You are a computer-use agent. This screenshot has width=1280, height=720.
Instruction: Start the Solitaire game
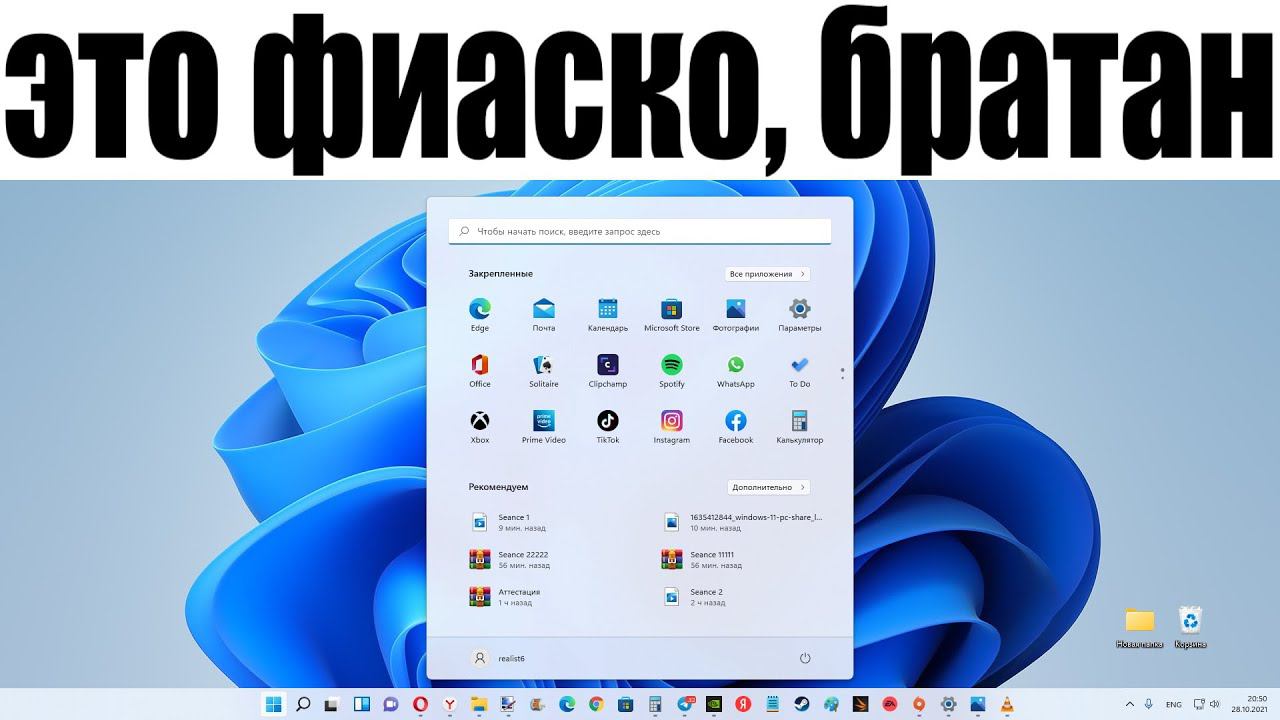[544, 370]
